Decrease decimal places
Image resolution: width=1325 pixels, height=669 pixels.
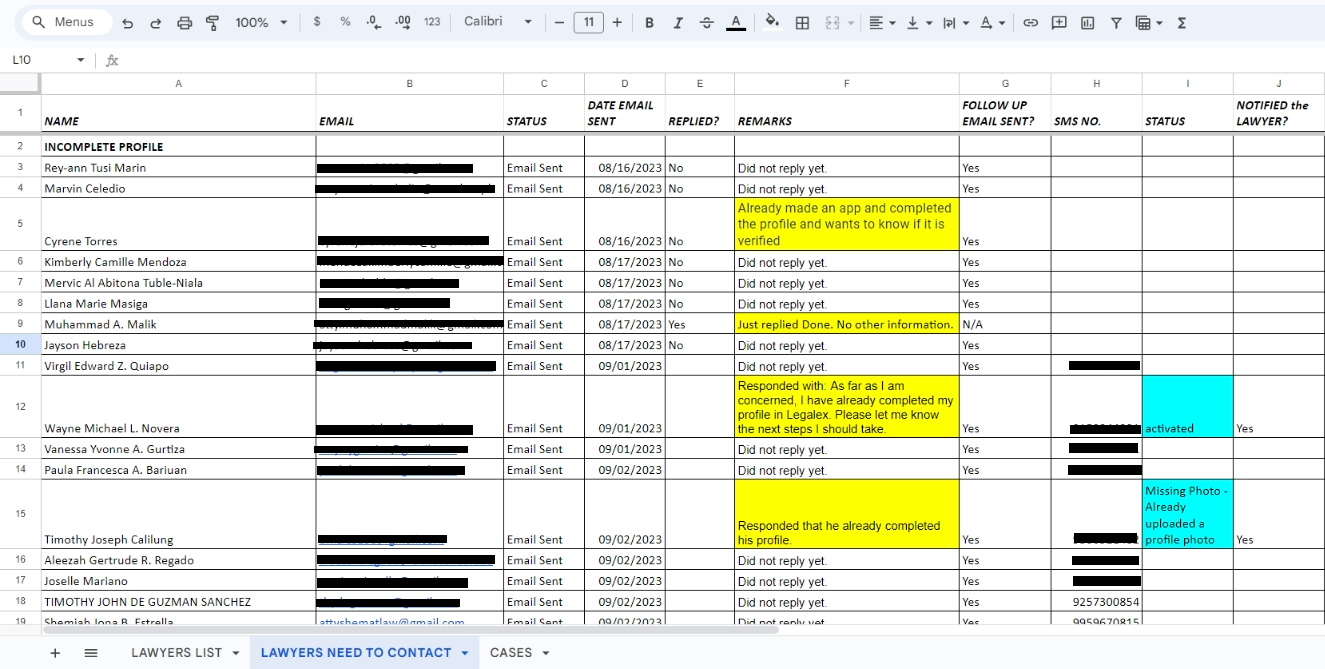click(x=373, y=22)
